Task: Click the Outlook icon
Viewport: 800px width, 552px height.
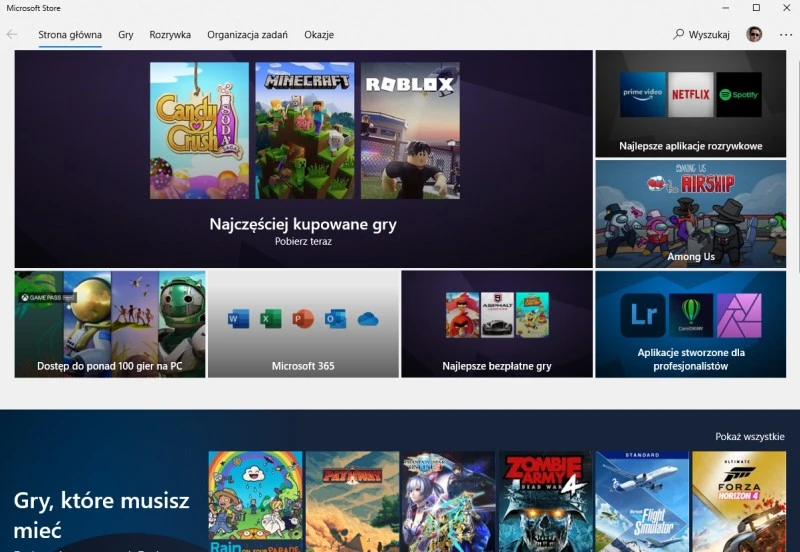Action: 336,319
